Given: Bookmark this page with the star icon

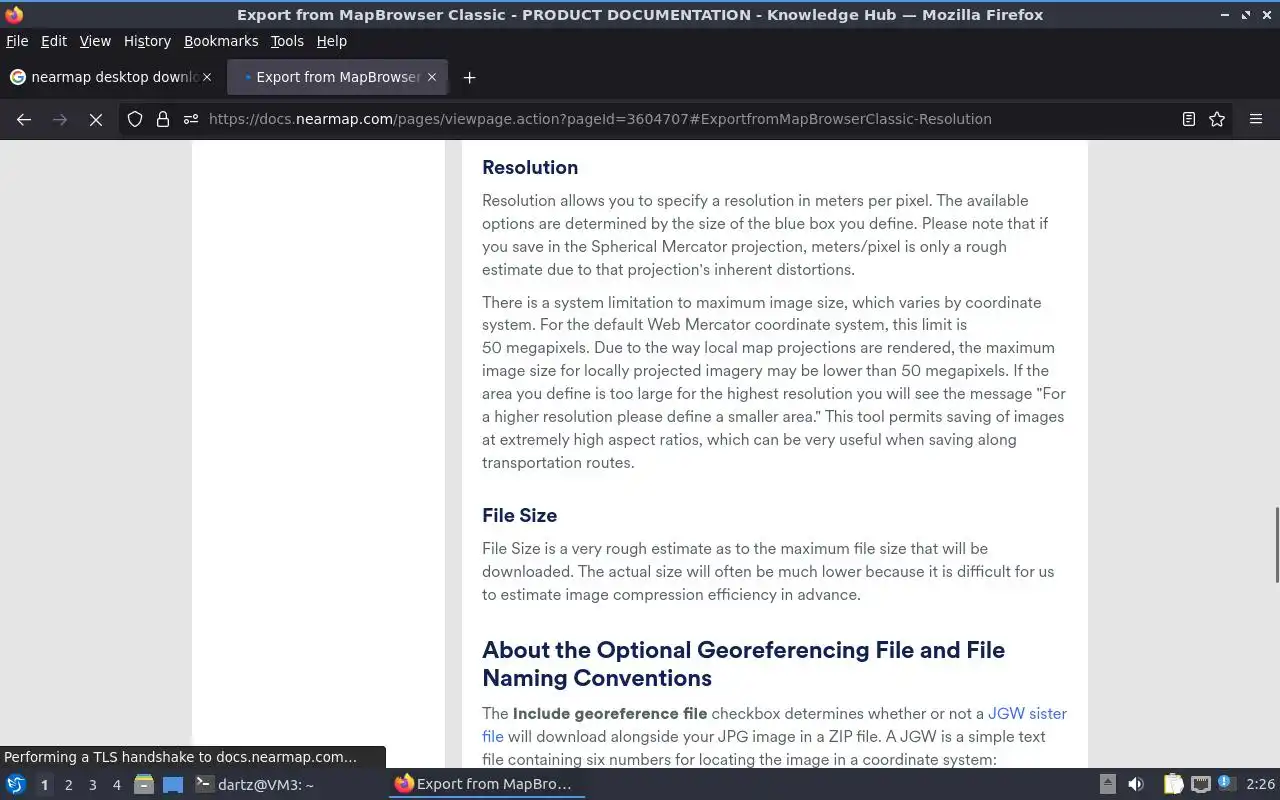Looking at the screenshot, I should pos(1217,119).
